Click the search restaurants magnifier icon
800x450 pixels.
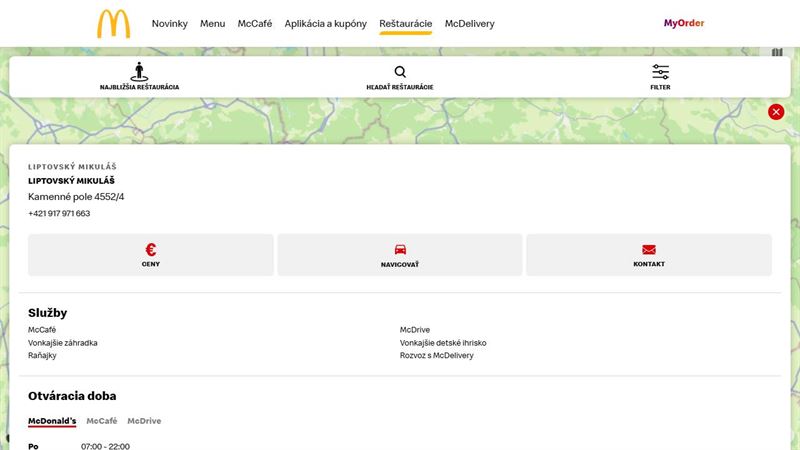tap(400, 72)
